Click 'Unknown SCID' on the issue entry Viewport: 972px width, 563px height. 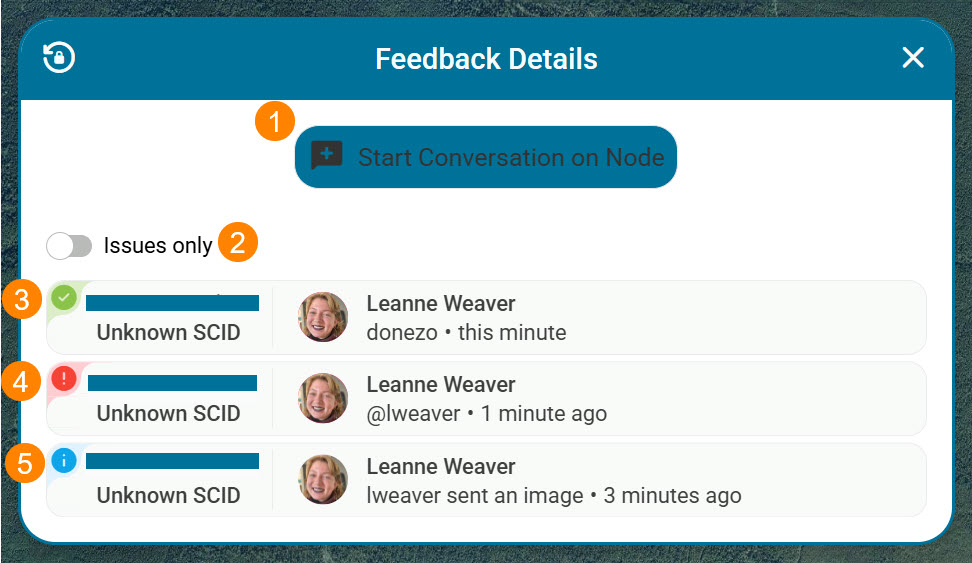(168, 414)
